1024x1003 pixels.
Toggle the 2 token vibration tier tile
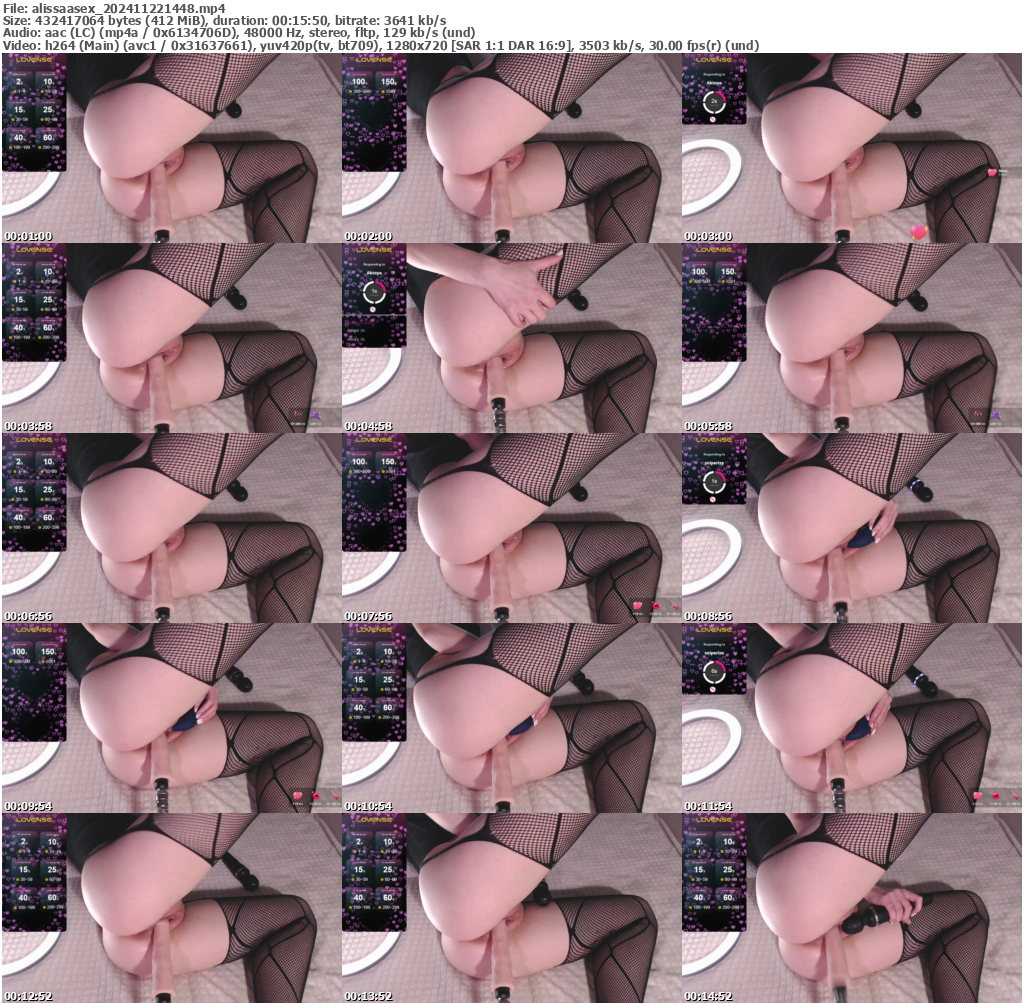18,82
